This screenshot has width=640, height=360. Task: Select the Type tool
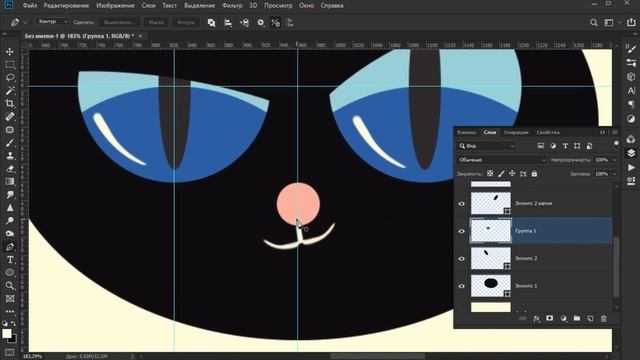[x=10, y=260]
